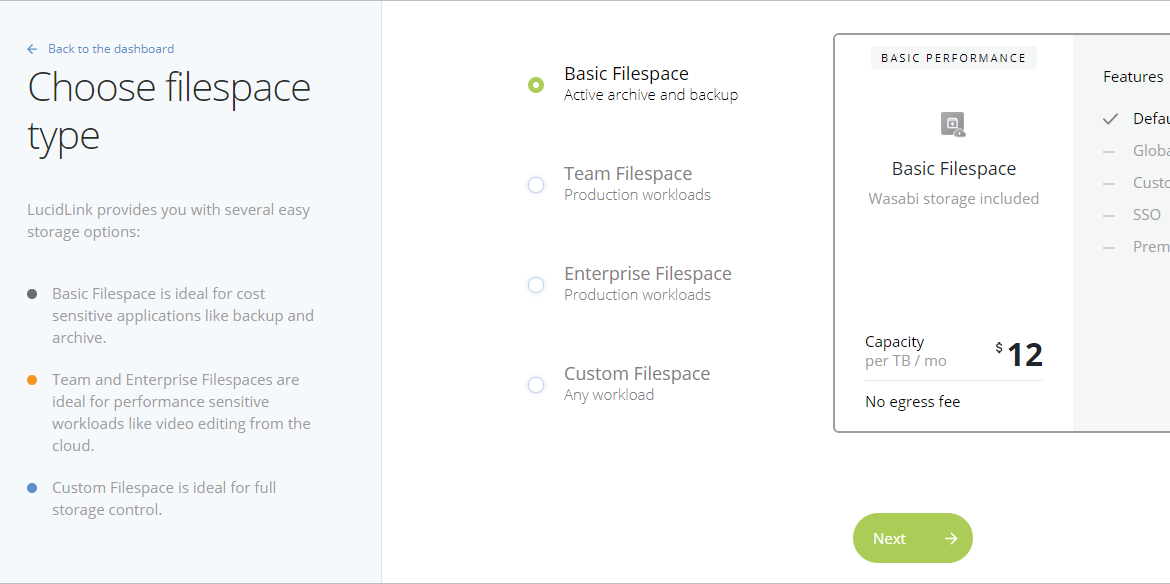This screenshot has width=1170, height=584.
Task: Click the Next button
Action: [913, 538]
